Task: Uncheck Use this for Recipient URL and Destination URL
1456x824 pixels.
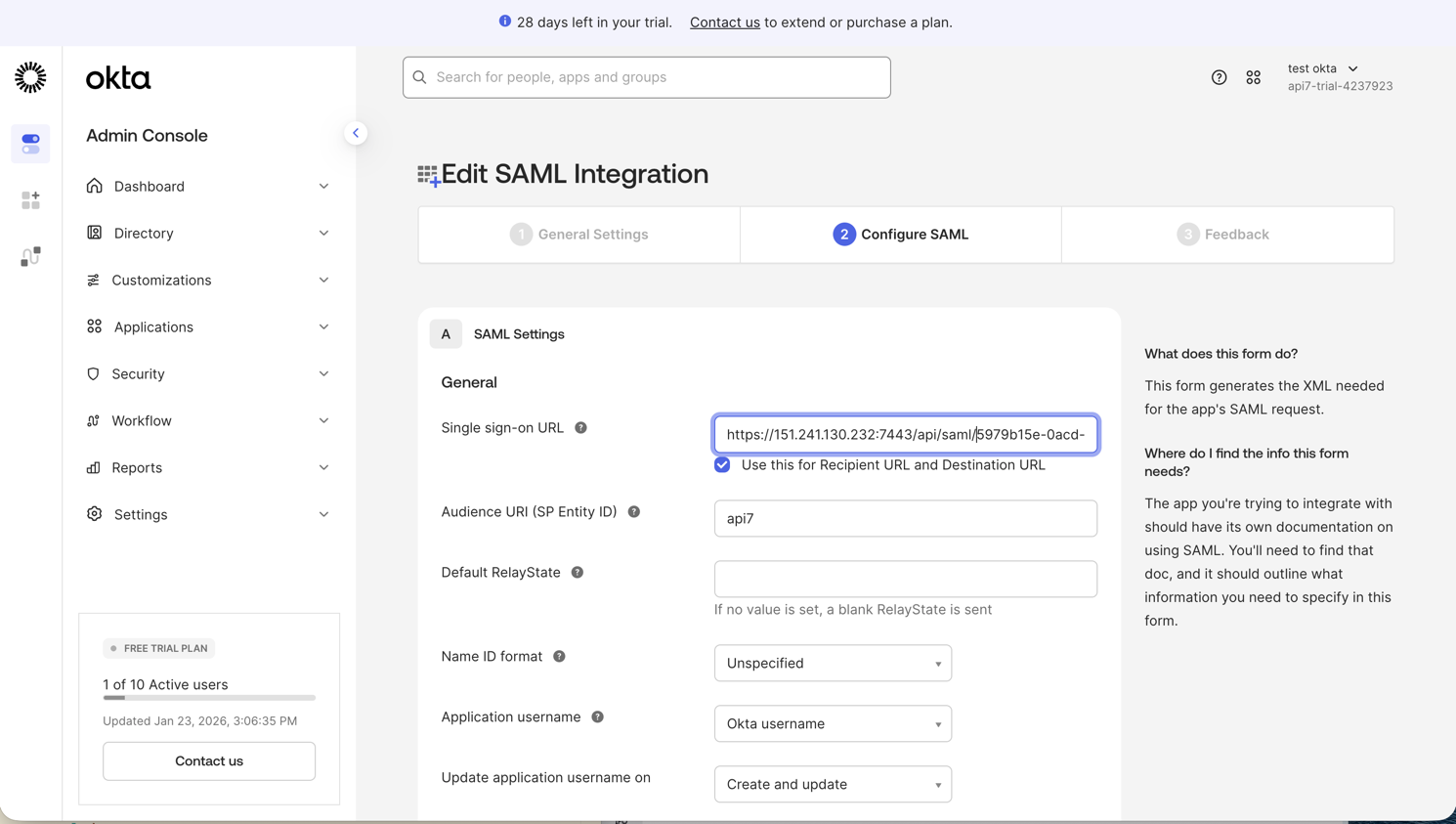Action: (722, 464)
